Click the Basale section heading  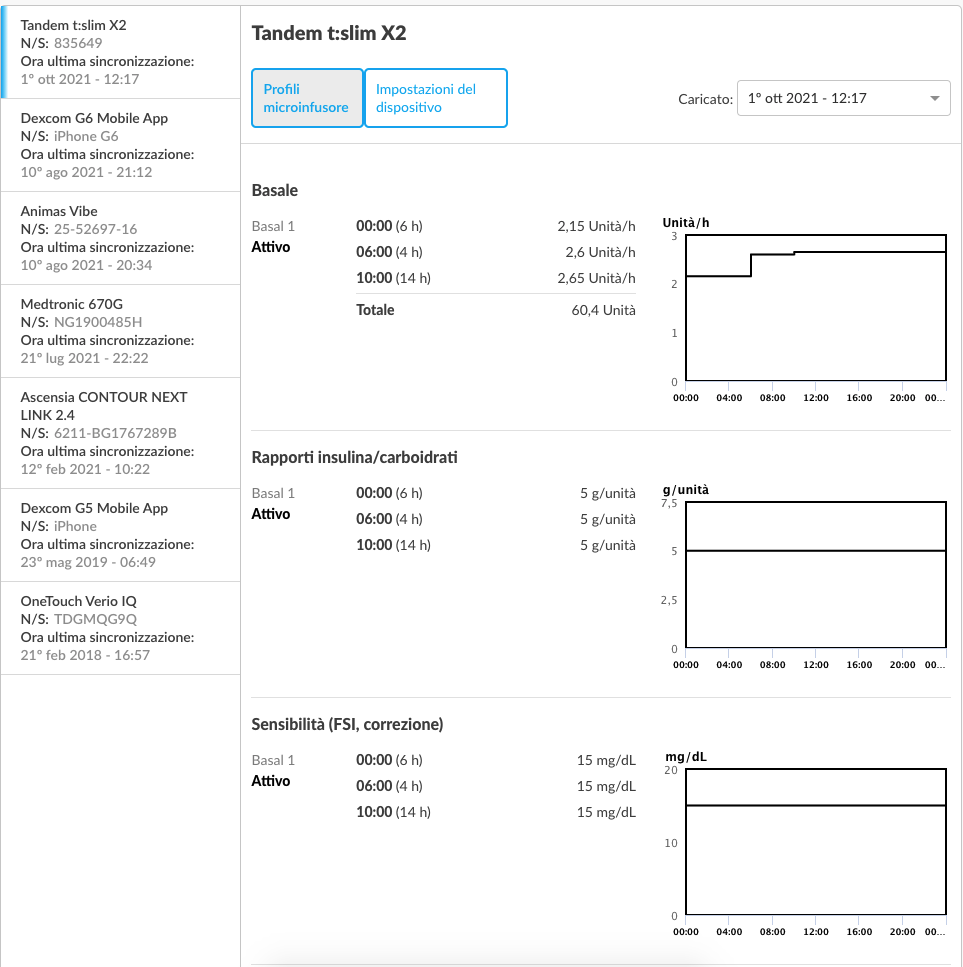[274, 190]
